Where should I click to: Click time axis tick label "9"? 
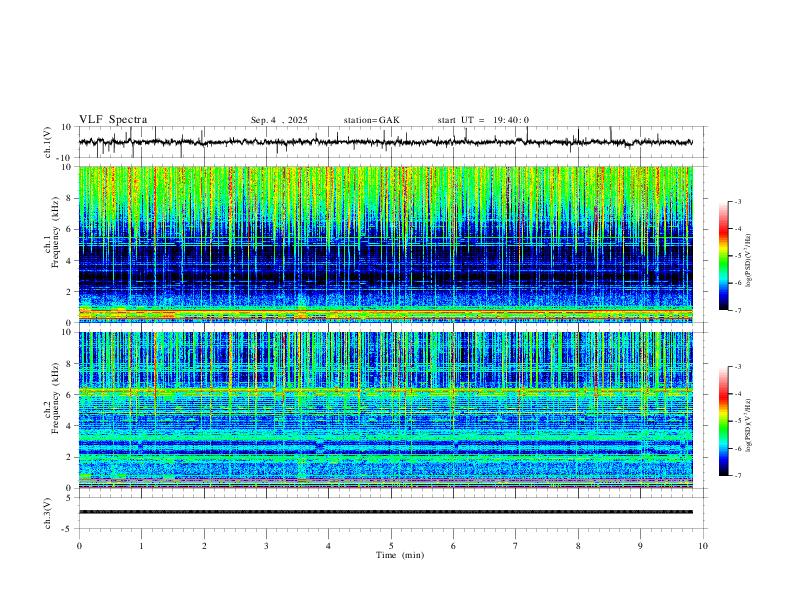point(640,546)
